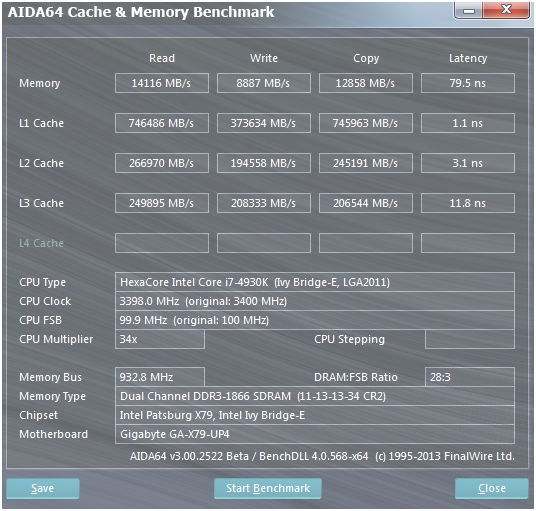This screenshot has height=511, width=536.
Task: Click L1 Cache Copy value 745963 MB/s
Action: [366, 123]
